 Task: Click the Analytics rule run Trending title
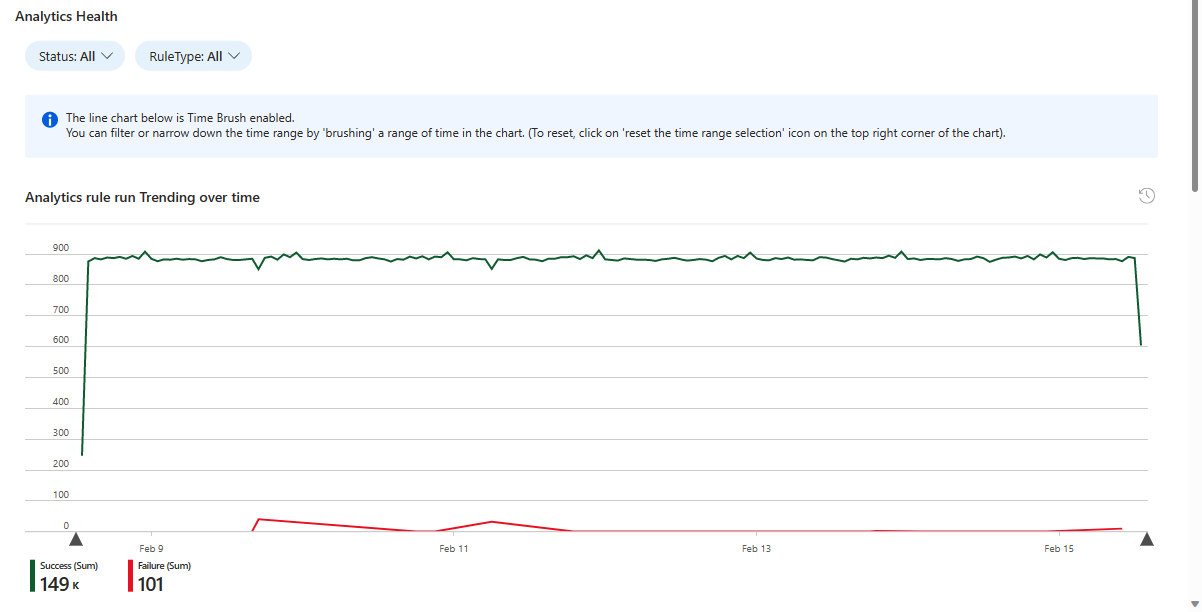pos(142,197)
